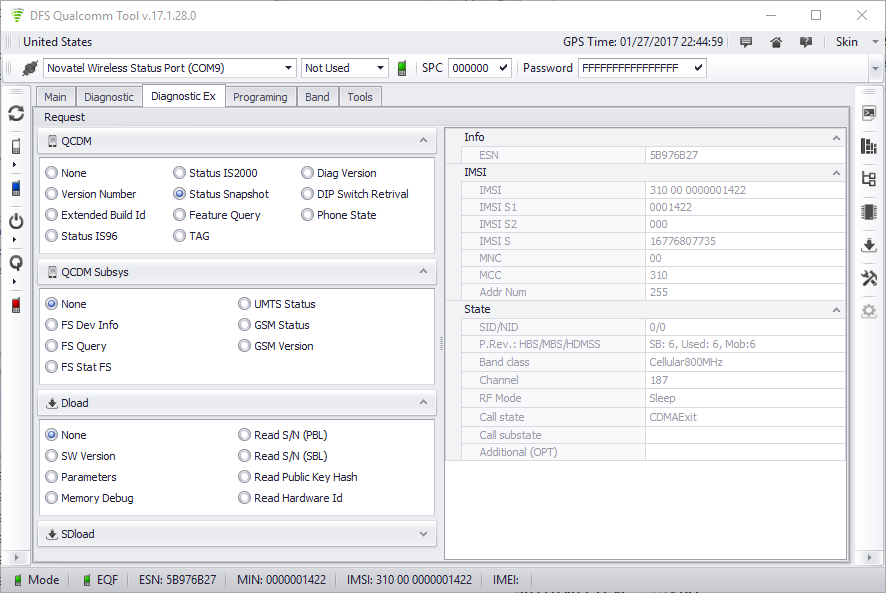Click the United States label

(x=57, y=42)
